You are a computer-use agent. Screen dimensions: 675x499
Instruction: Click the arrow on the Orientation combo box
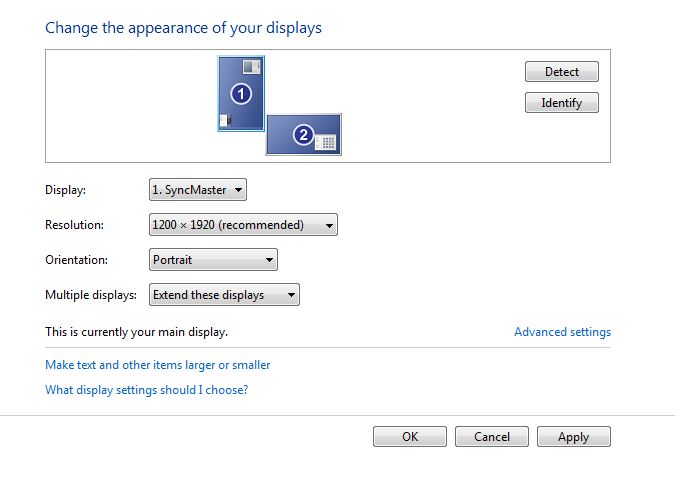(269, 260)
